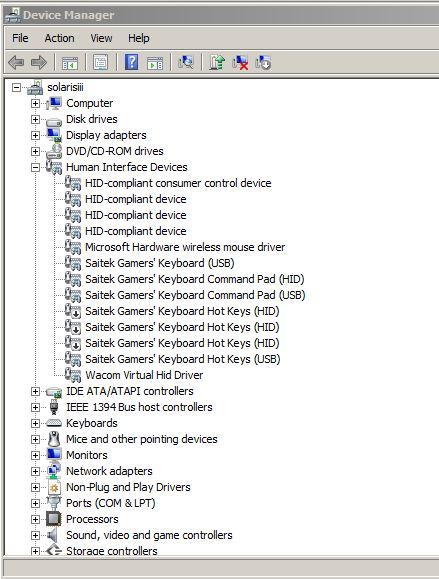Expand Sound, video and game controllers
The image size is (439, 579).
35,535
